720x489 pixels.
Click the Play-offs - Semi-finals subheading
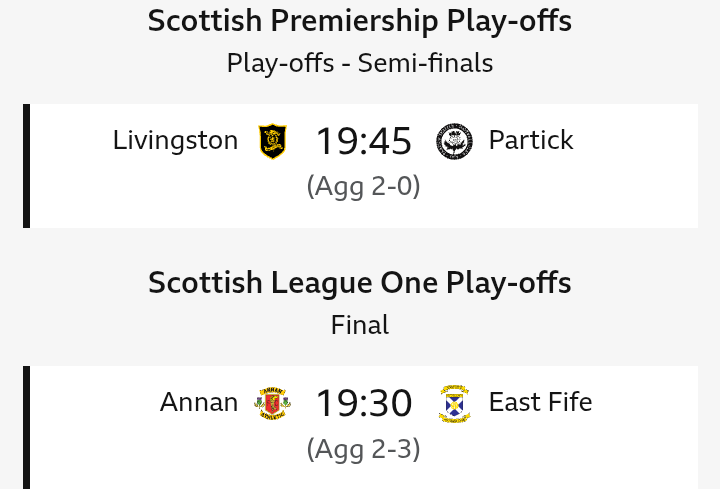coord(360,63)
